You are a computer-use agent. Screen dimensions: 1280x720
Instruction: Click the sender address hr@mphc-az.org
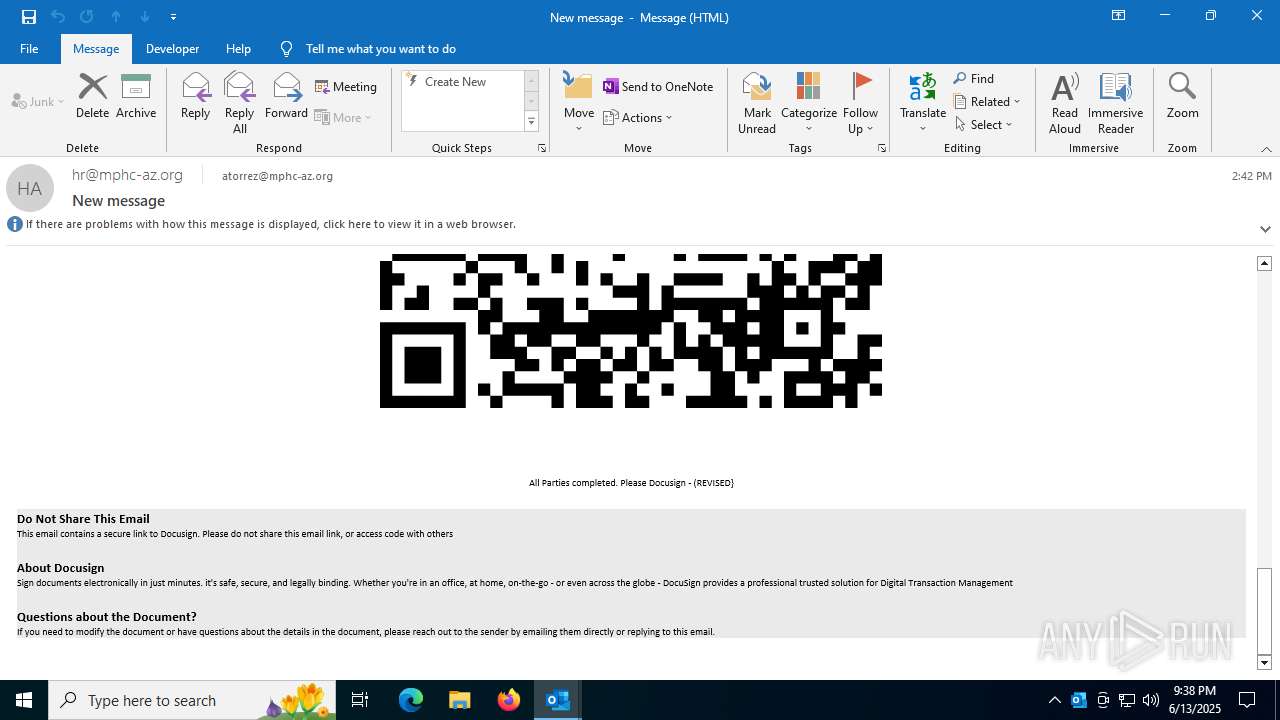tap(127, 175)
